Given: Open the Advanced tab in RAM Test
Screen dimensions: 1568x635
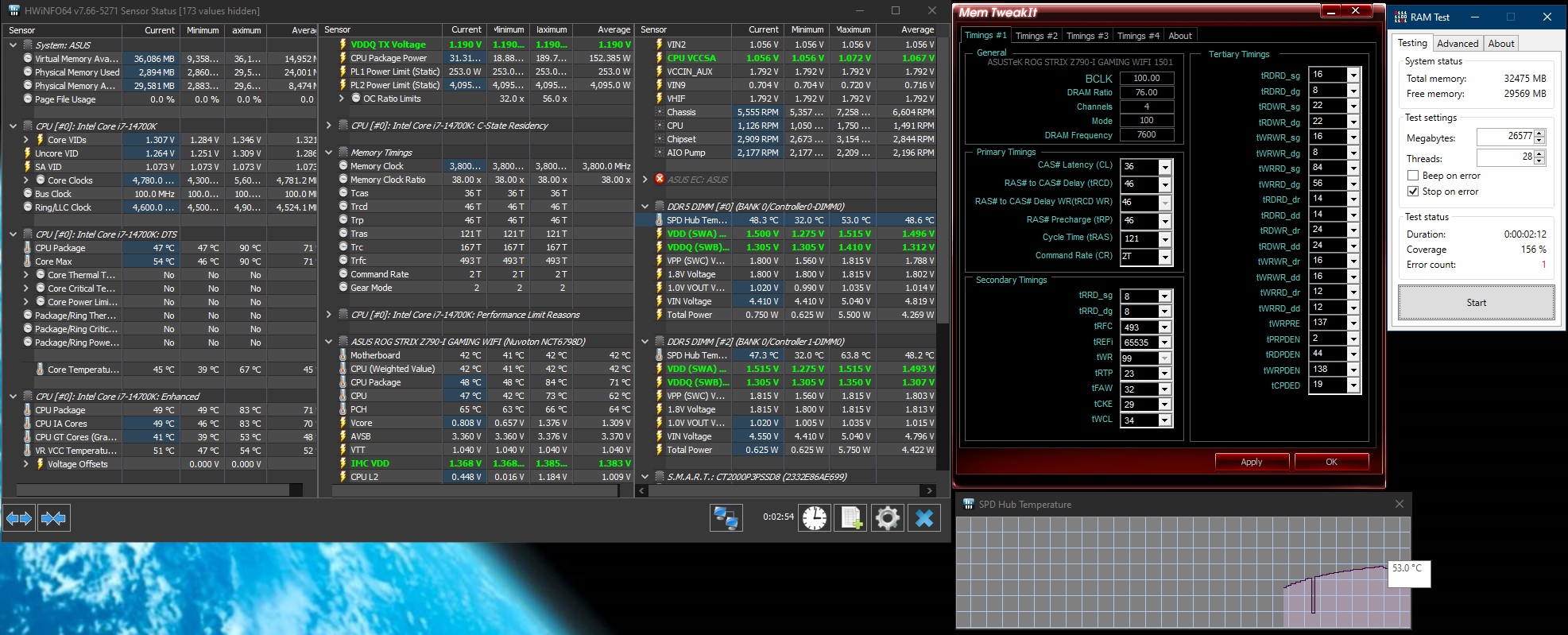Looking at the screenshot, I should [x=1458, y=44].
